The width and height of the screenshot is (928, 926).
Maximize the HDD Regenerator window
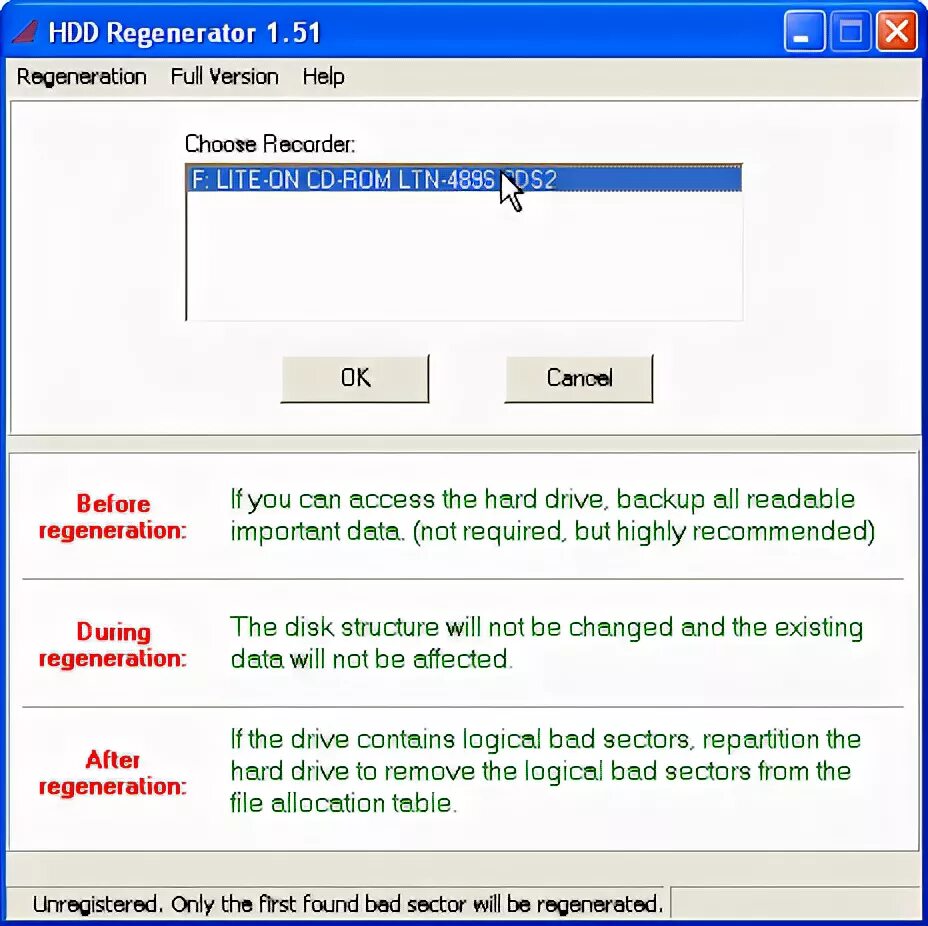850,31
